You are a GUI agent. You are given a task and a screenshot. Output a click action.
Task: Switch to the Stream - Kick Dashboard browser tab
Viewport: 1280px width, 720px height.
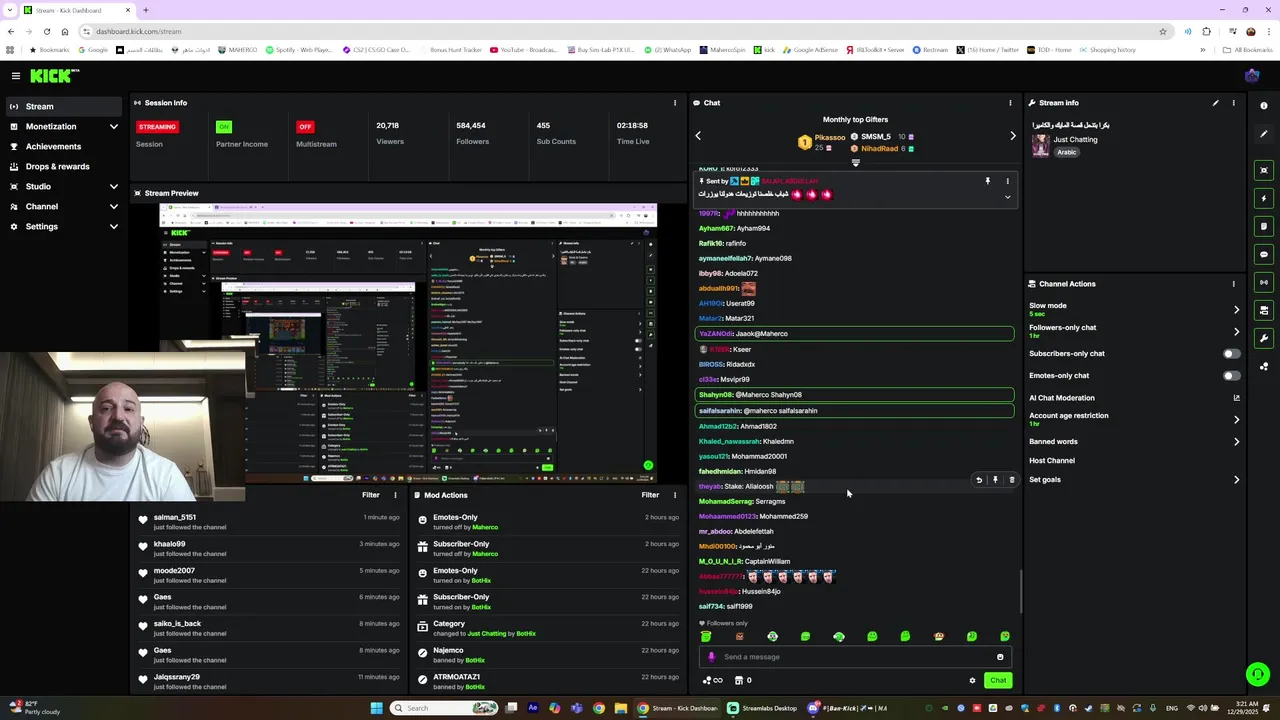78,10
